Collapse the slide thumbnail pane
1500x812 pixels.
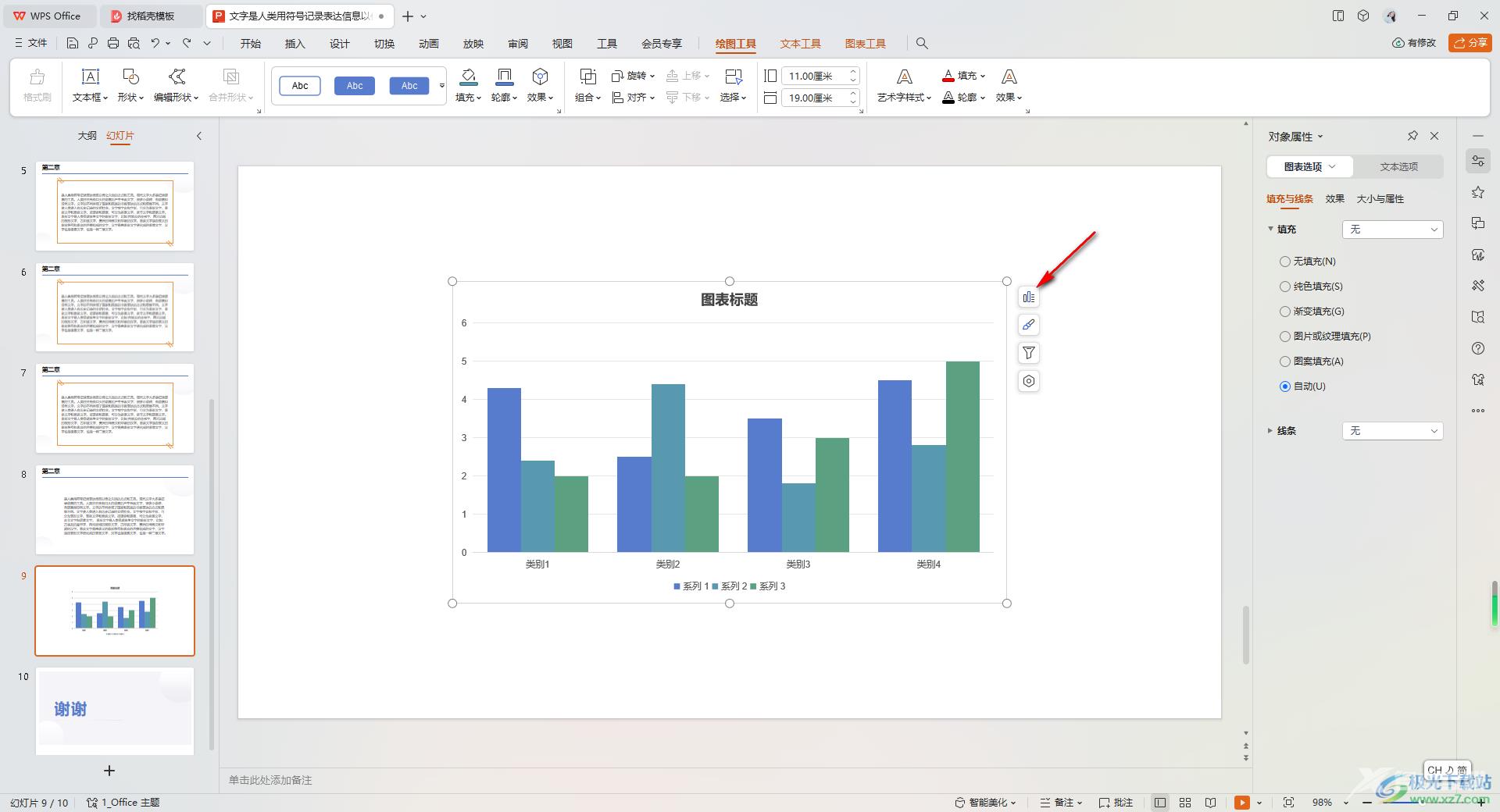(199, 136)
